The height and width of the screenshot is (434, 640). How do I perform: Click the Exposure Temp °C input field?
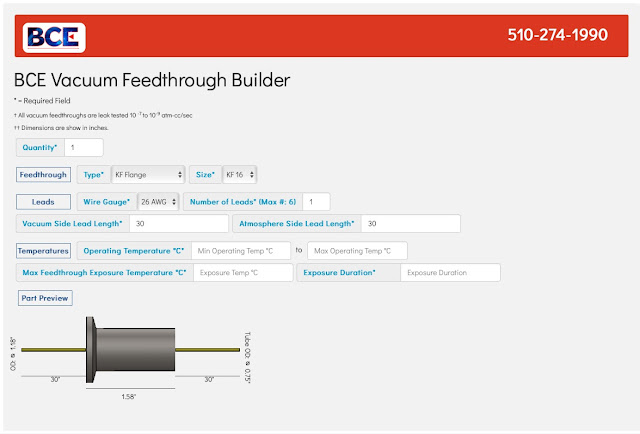[x=243, y=273]
